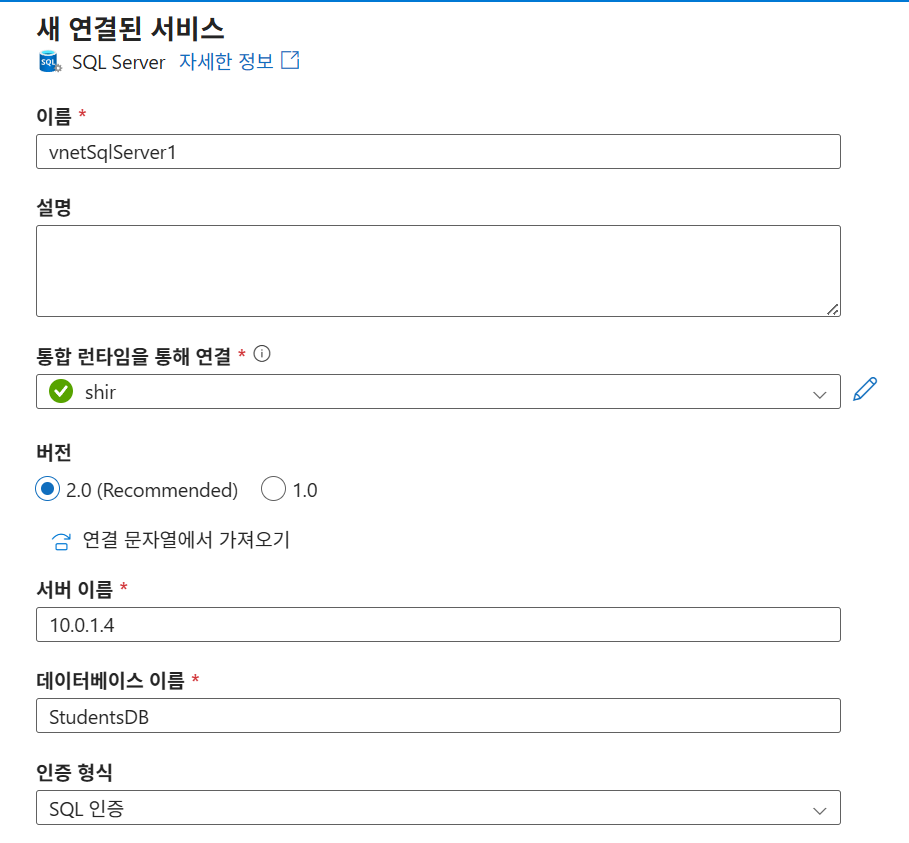This screenshot has height=843, width=909.
Task: Click the 데이터베이스 이름 field with StudentsDB
Action: pos(438,716)
